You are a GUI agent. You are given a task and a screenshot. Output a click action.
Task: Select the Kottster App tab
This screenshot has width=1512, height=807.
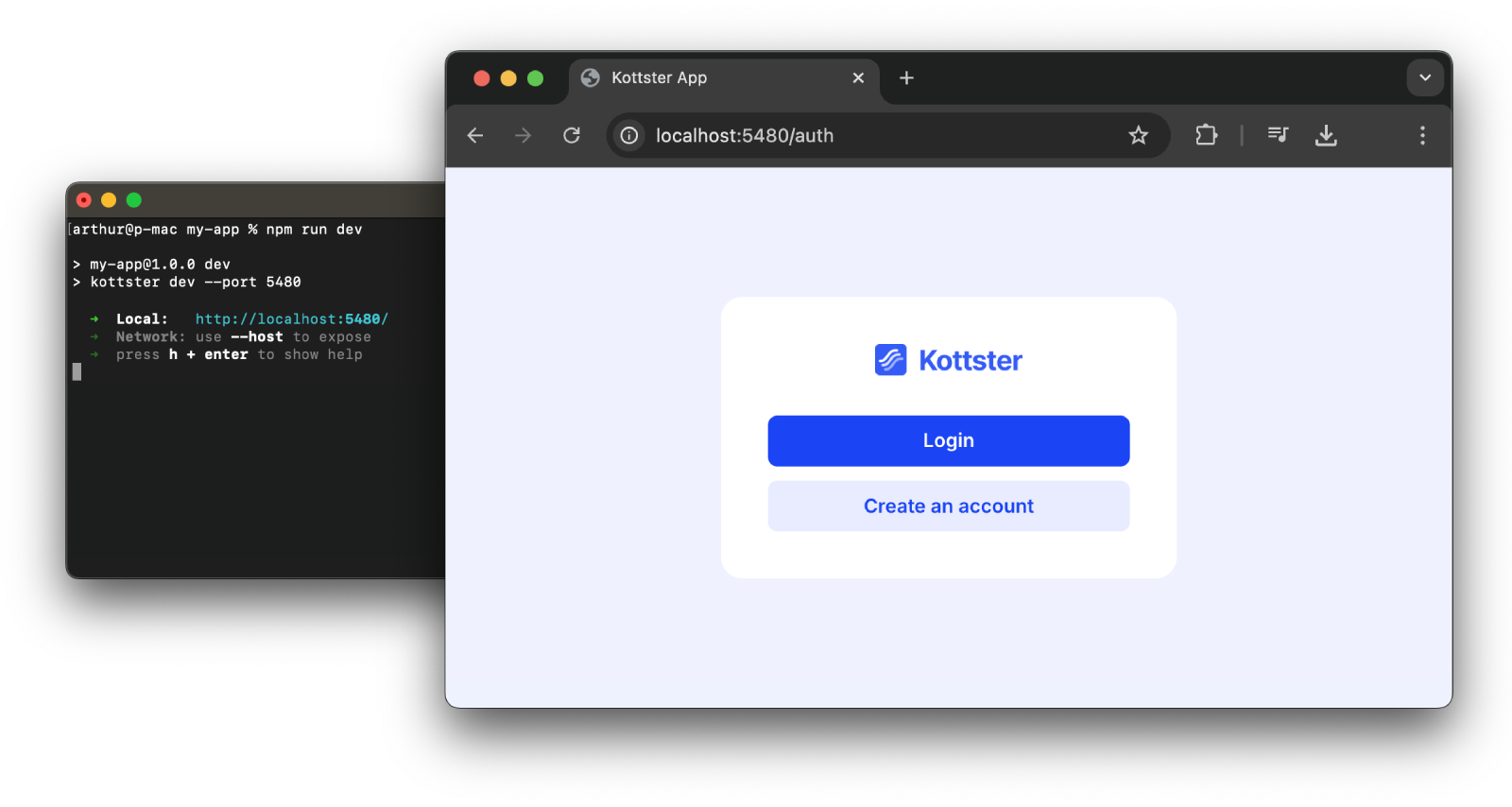pyautogui.click(x=724, y=77)
